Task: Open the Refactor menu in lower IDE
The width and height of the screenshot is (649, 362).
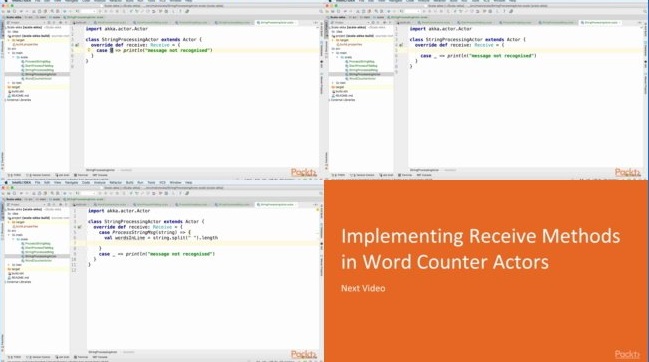Action: point(115,182)
